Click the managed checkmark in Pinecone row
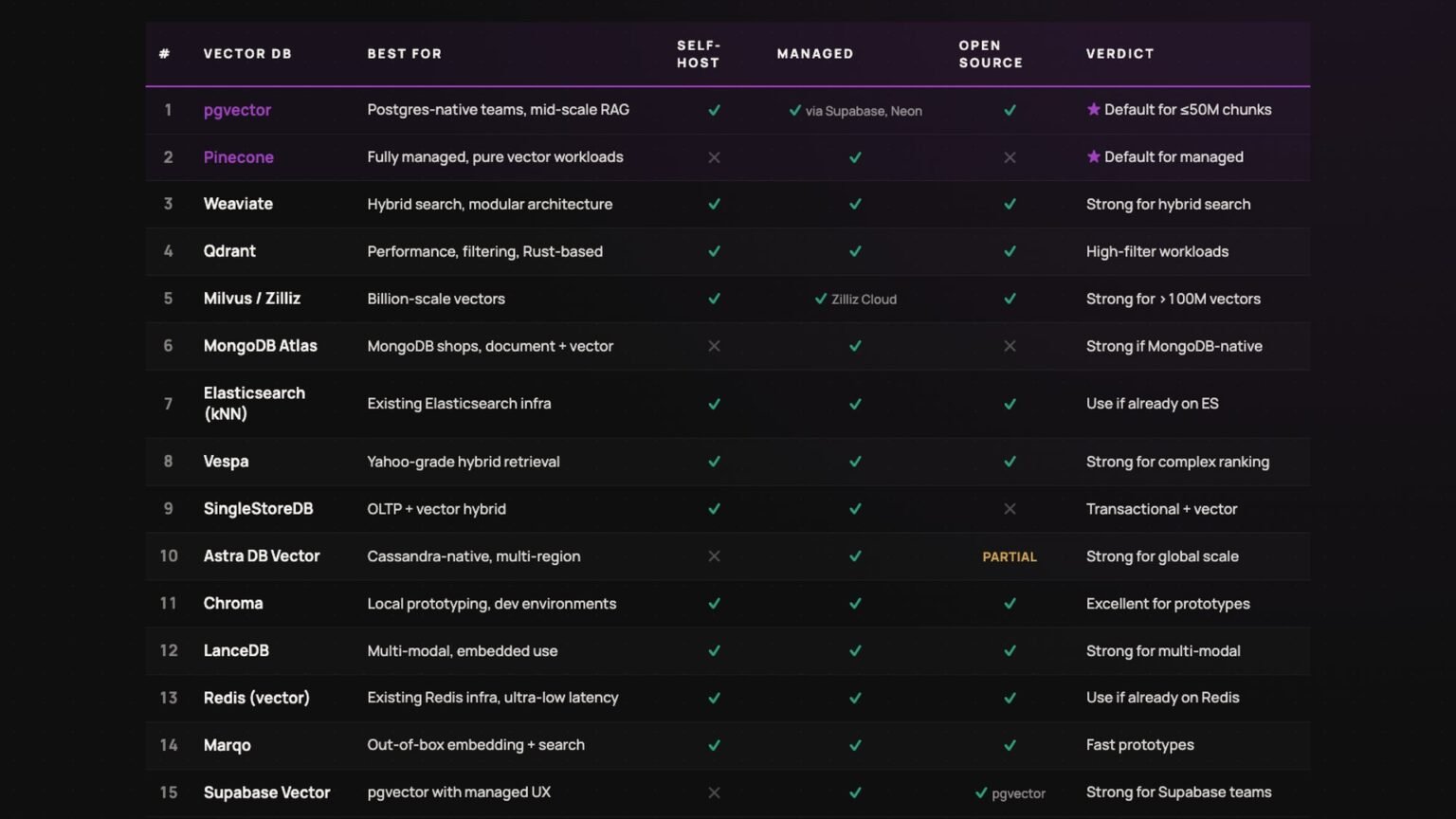 855,157
